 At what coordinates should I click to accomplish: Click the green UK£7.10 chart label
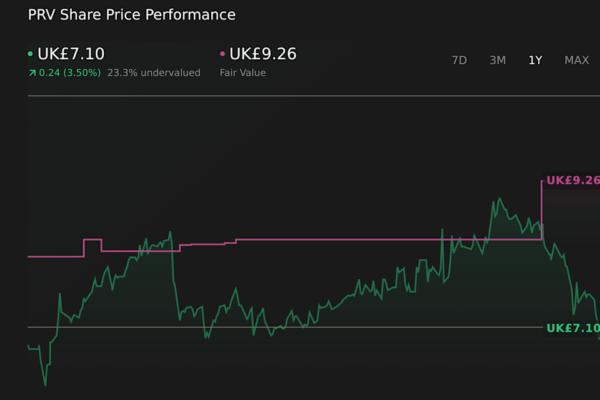pos(572,328)
